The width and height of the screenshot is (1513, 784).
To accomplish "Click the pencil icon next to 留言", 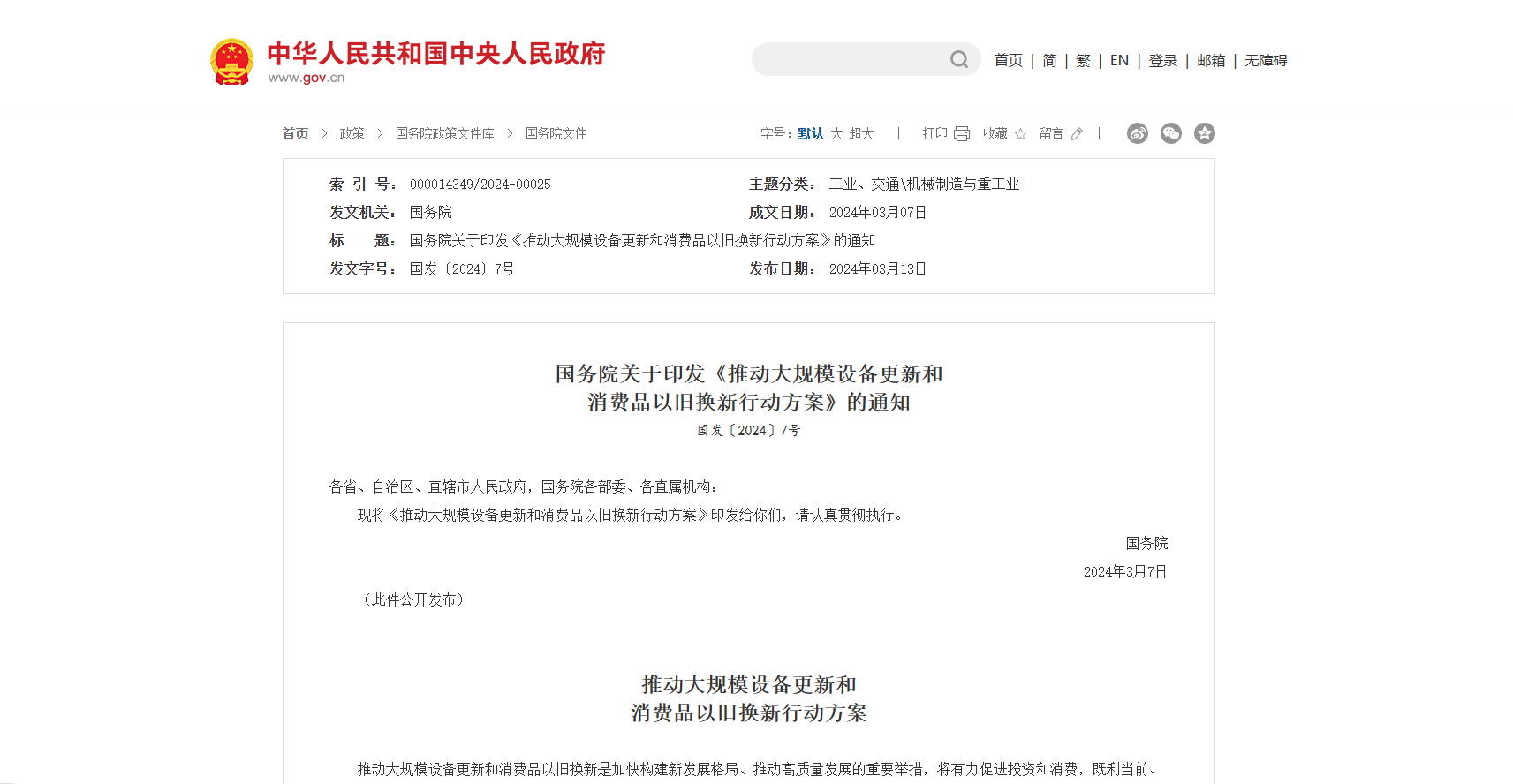I will 1077,134.
